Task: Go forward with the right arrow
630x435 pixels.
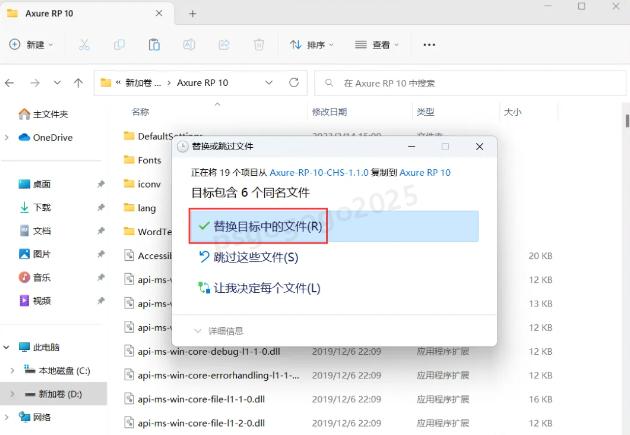Action: point(35,83)
